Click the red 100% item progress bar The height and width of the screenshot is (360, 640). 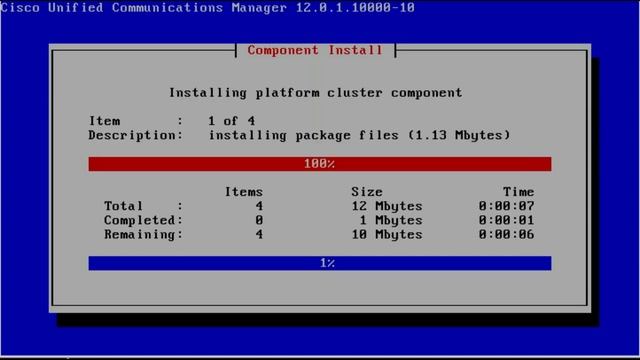point(320,164)
